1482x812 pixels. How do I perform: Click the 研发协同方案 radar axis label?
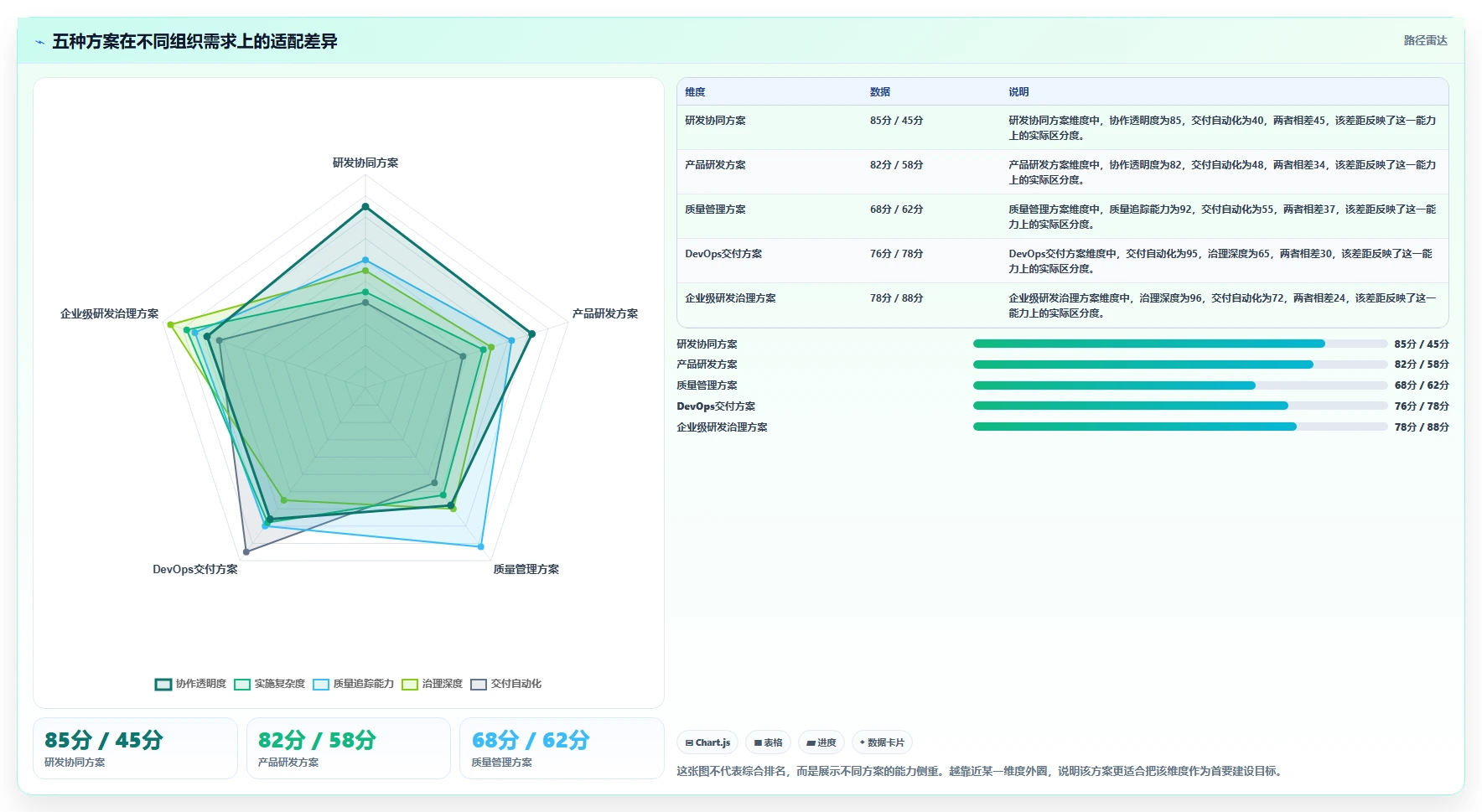(x=365, y=163)
